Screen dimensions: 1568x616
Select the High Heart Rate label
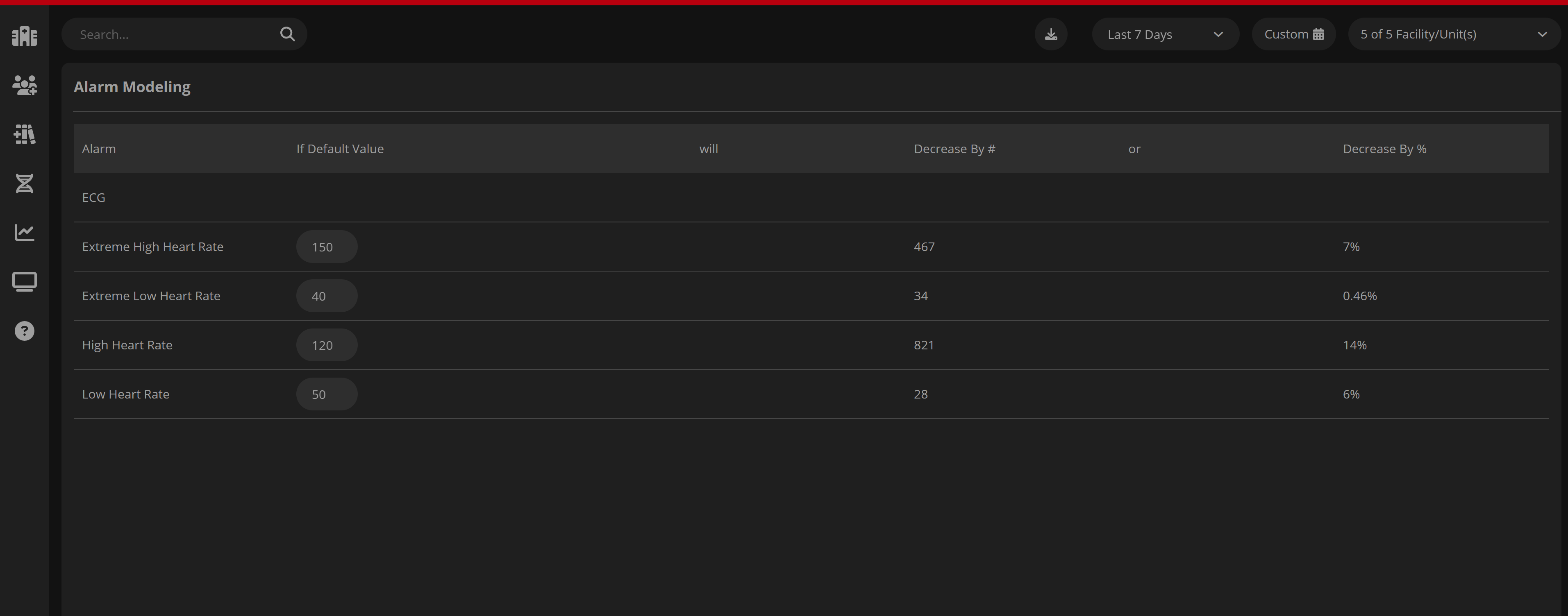pyautogui.click(x=127, y=345)
